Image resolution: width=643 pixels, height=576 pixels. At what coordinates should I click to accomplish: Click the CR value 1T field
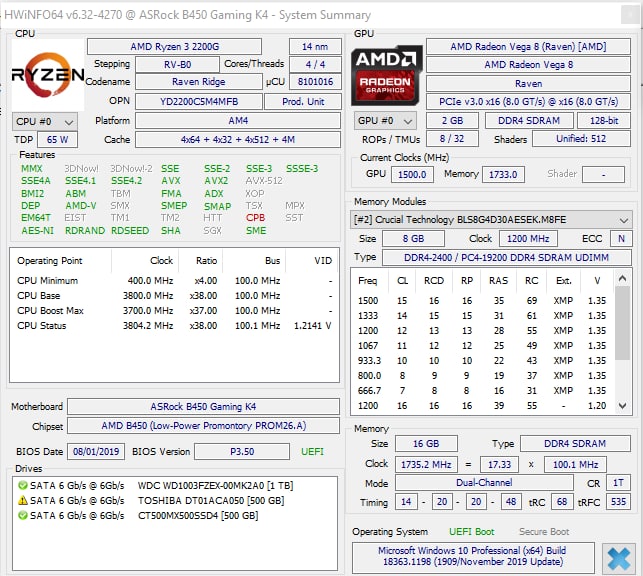coord(618,483)
